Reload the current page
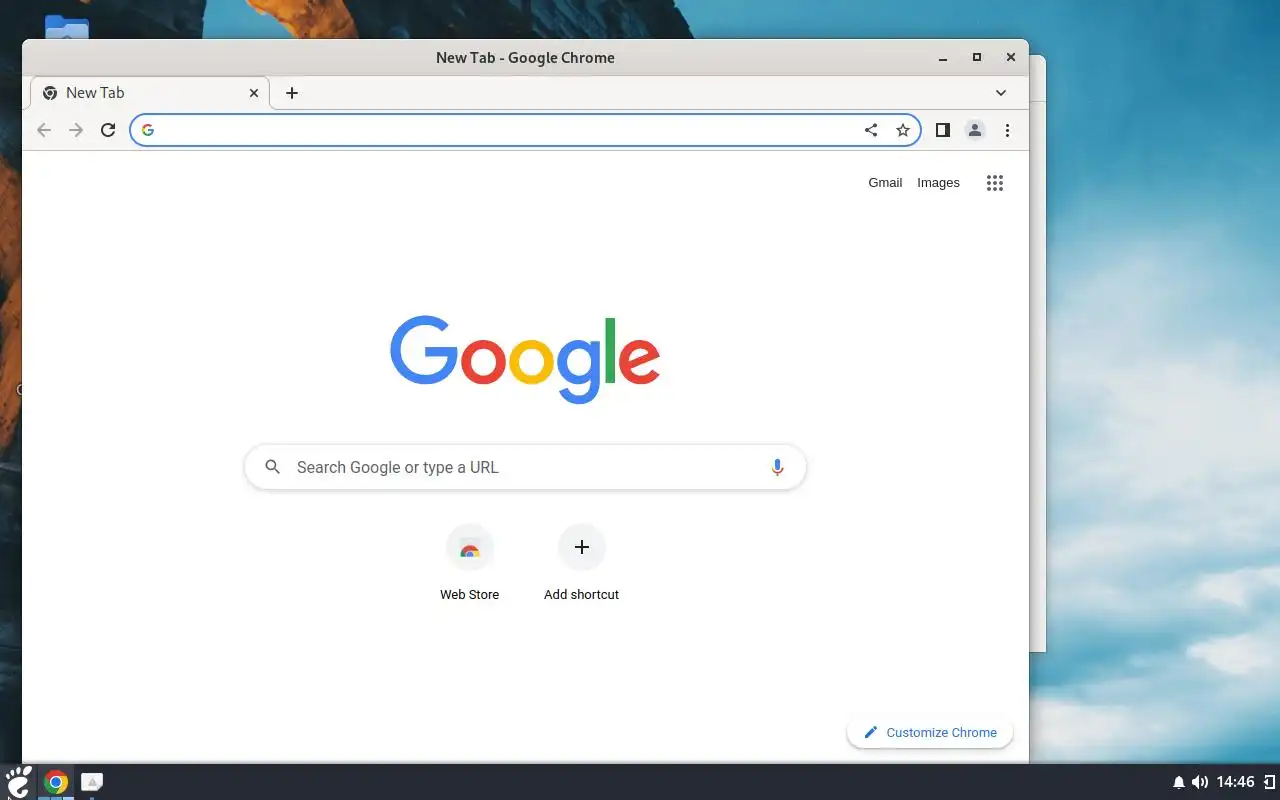 point(108,130)
